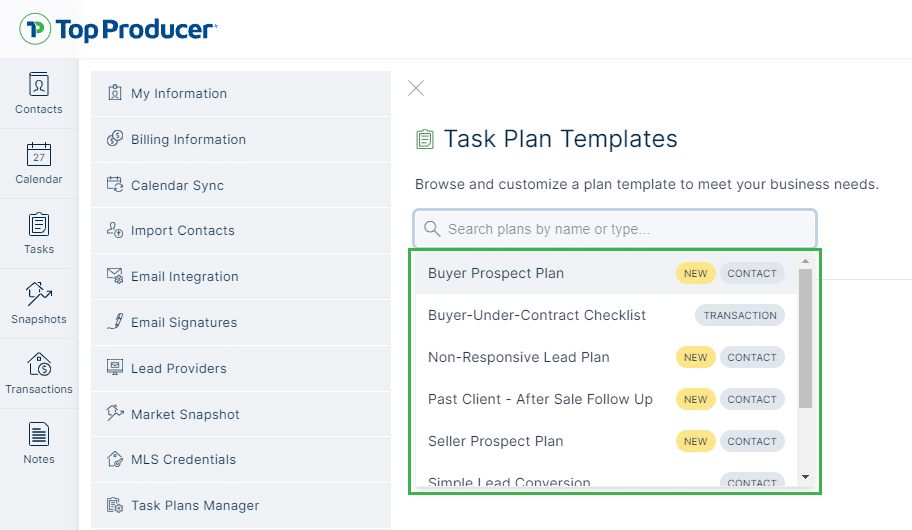
Task: Open the Tasks sidebar icon
Action: [38, 233]
